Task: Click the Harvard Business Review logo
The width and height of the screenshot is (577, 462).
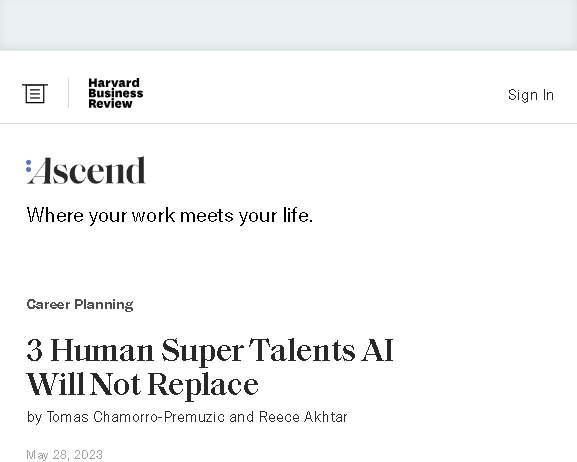Action: pos(116,93)
